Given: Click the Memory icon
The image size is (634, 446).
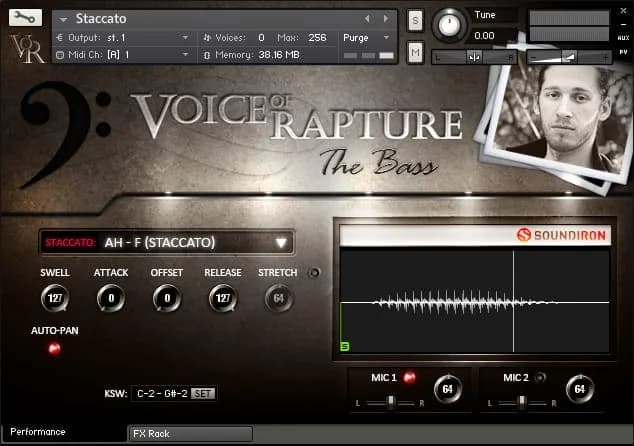Looking at the screenshot, I should 207,55.
